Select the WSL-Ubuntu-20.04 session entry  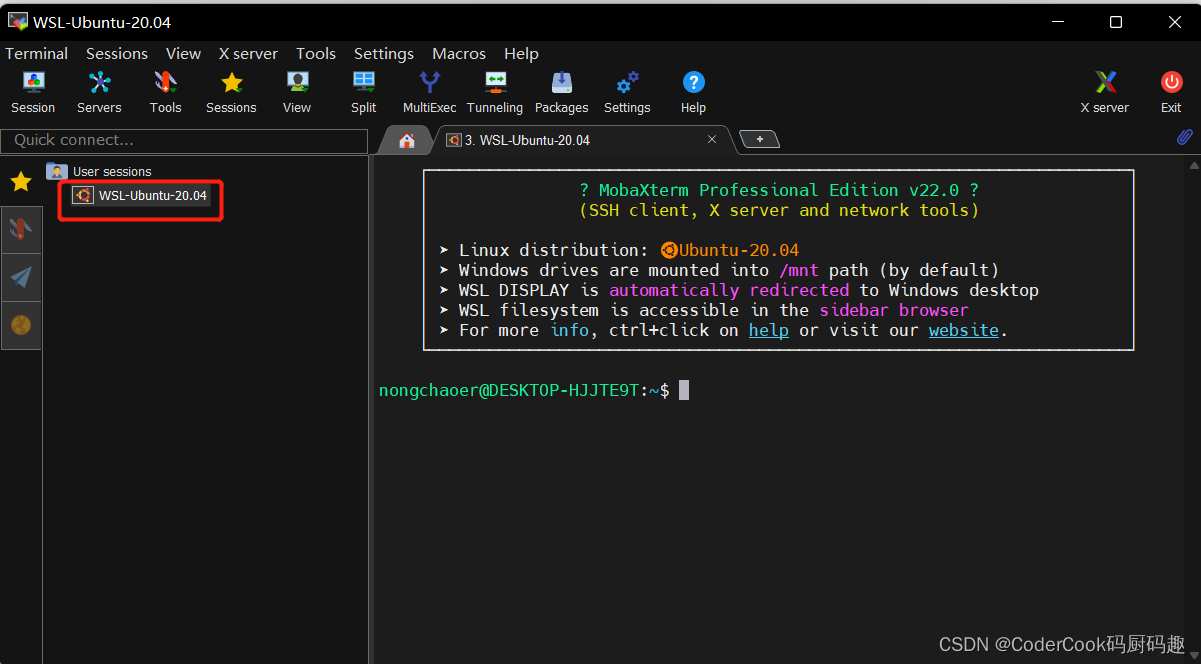[141, 196]
